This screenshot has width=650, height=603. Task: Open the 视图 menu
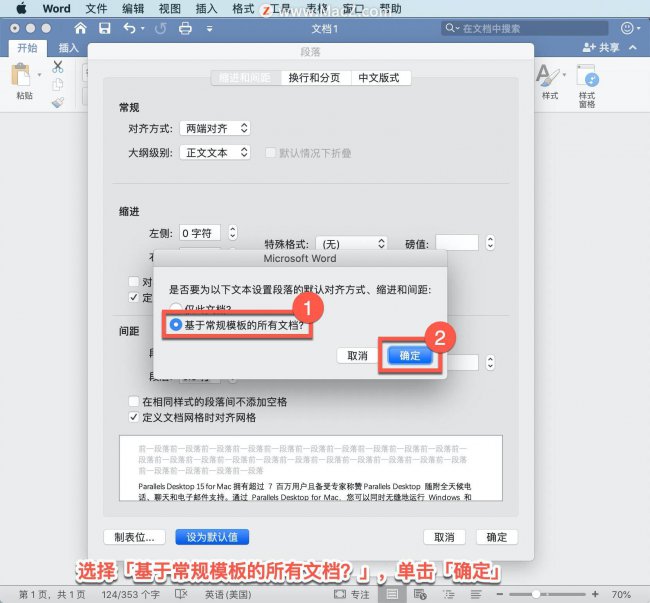tap(170, 8)
